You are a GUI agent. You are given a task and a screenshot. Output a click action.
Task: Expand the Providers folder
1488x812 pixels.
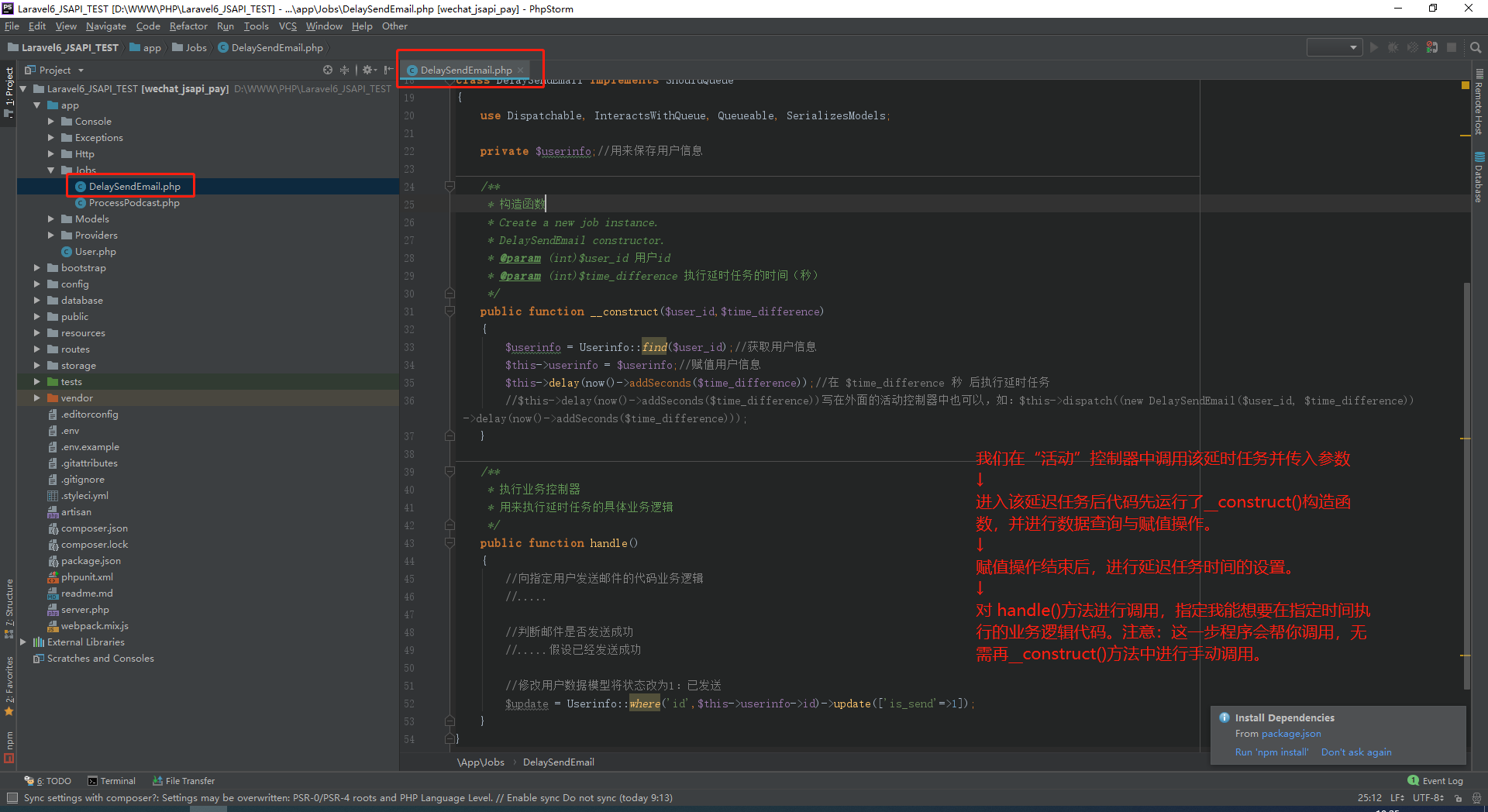point(51,236)
